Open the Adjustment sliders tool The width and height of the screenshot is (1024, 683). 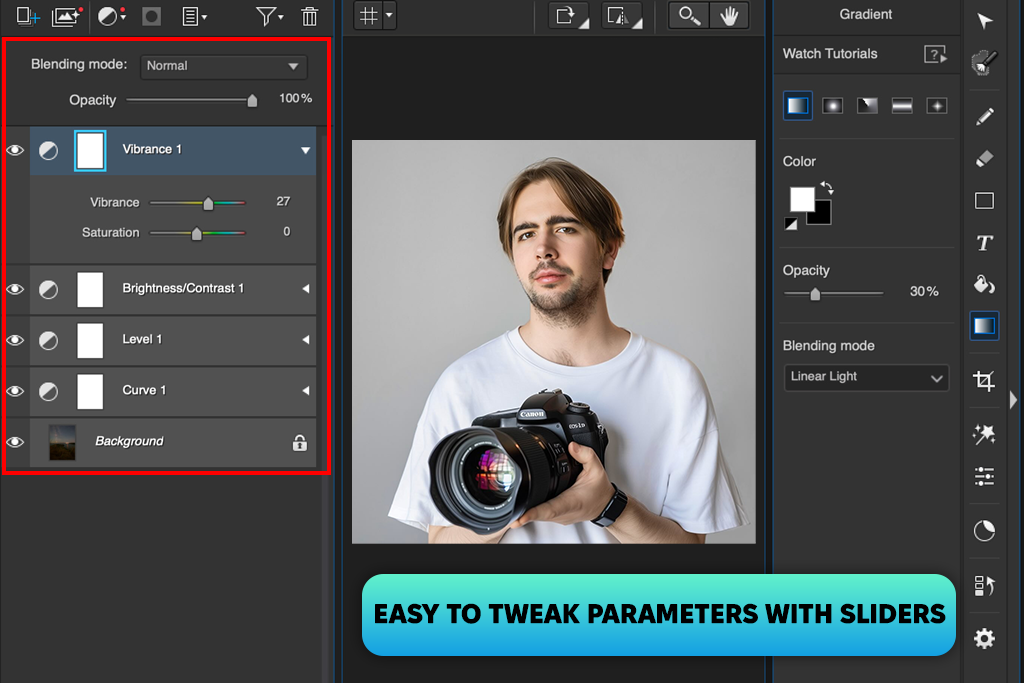(984, 476)
